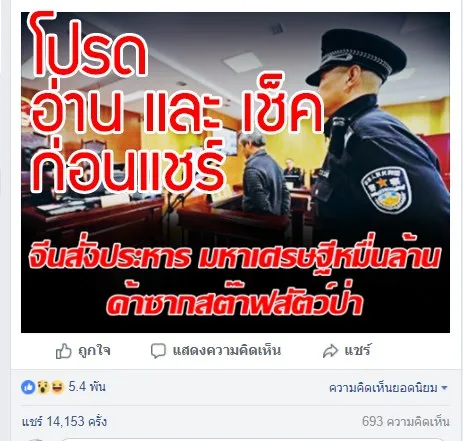The width and height of the screenshot is (463, 441).
Task: Open the post image with police officer
Action: tap(235, 172)
